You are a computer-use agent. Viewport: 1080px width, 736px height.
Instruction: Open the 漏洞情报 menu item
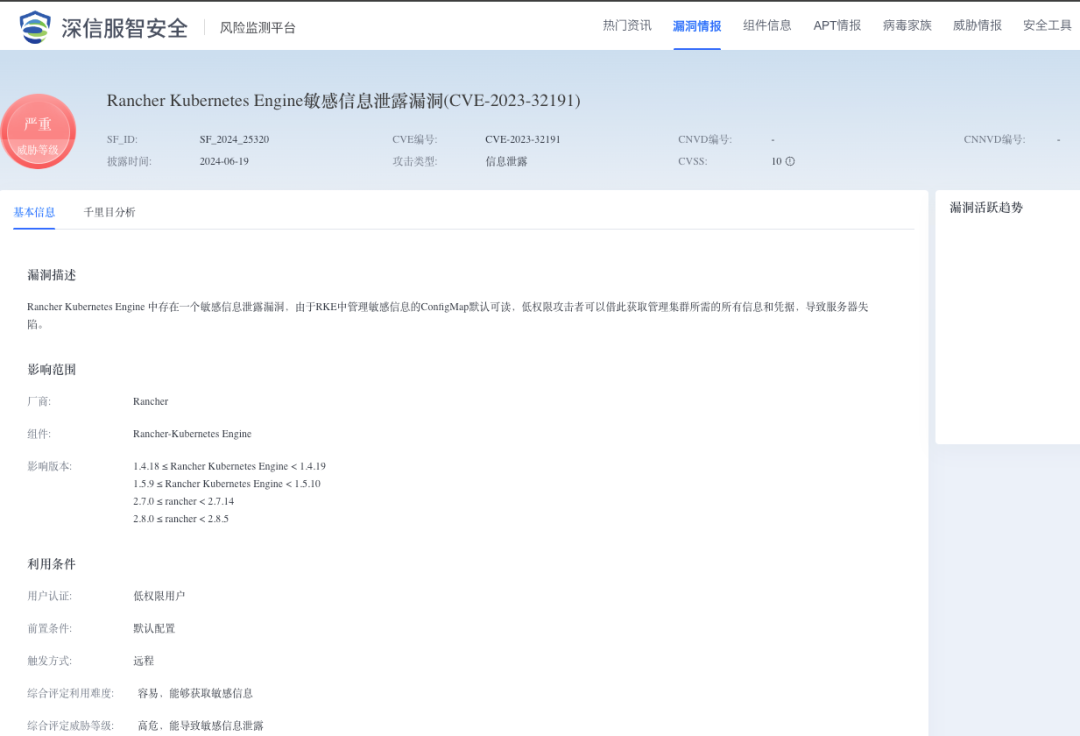pyautogui.click(x=697, y=26)
